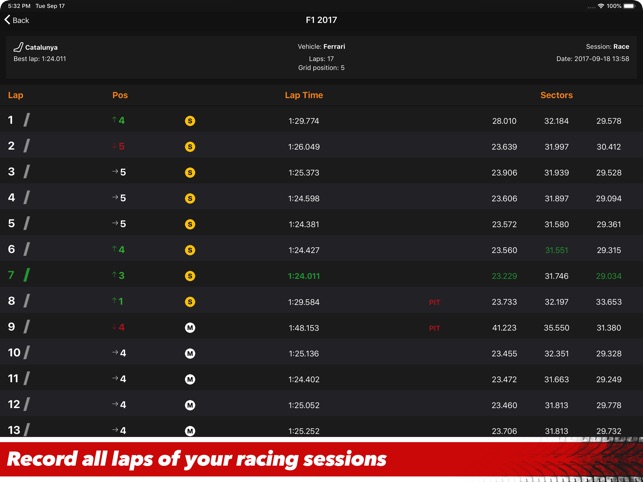Viewport: 643px width, 482px height.
Task: Click the Pos column header
Action: [x=120, y=95]
